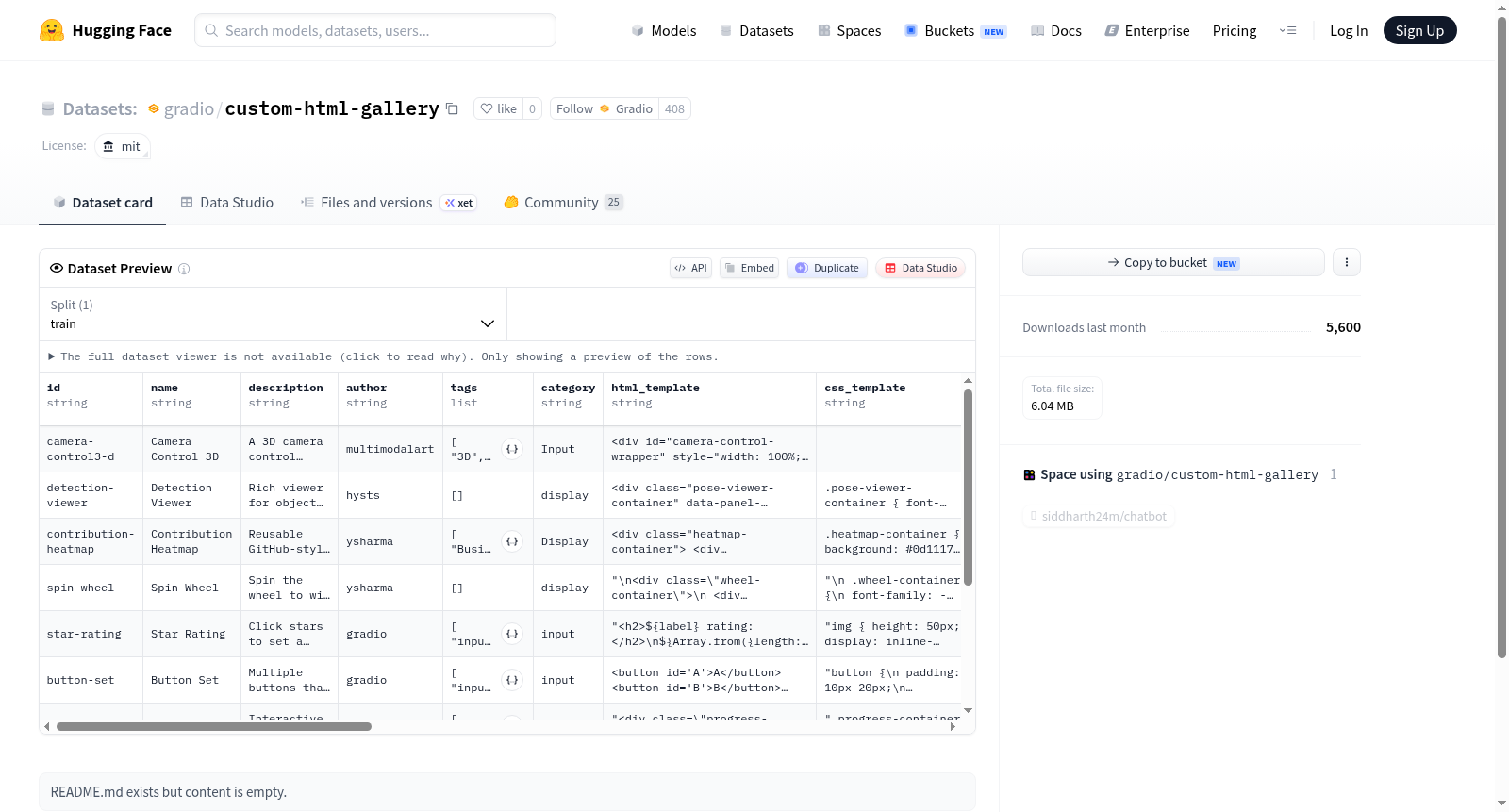1509x812 pixels.
Task: Switch to the Data Studio tab
Action: [227, 203]
